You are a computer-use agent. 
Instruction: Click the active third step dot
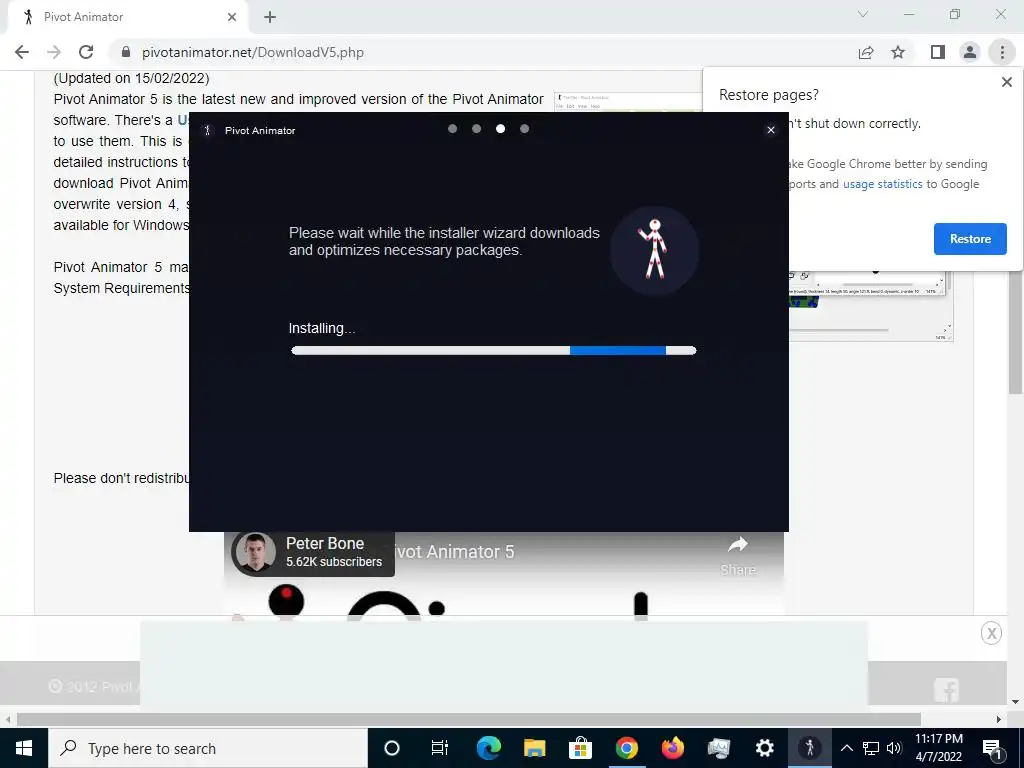pos(500,129)
